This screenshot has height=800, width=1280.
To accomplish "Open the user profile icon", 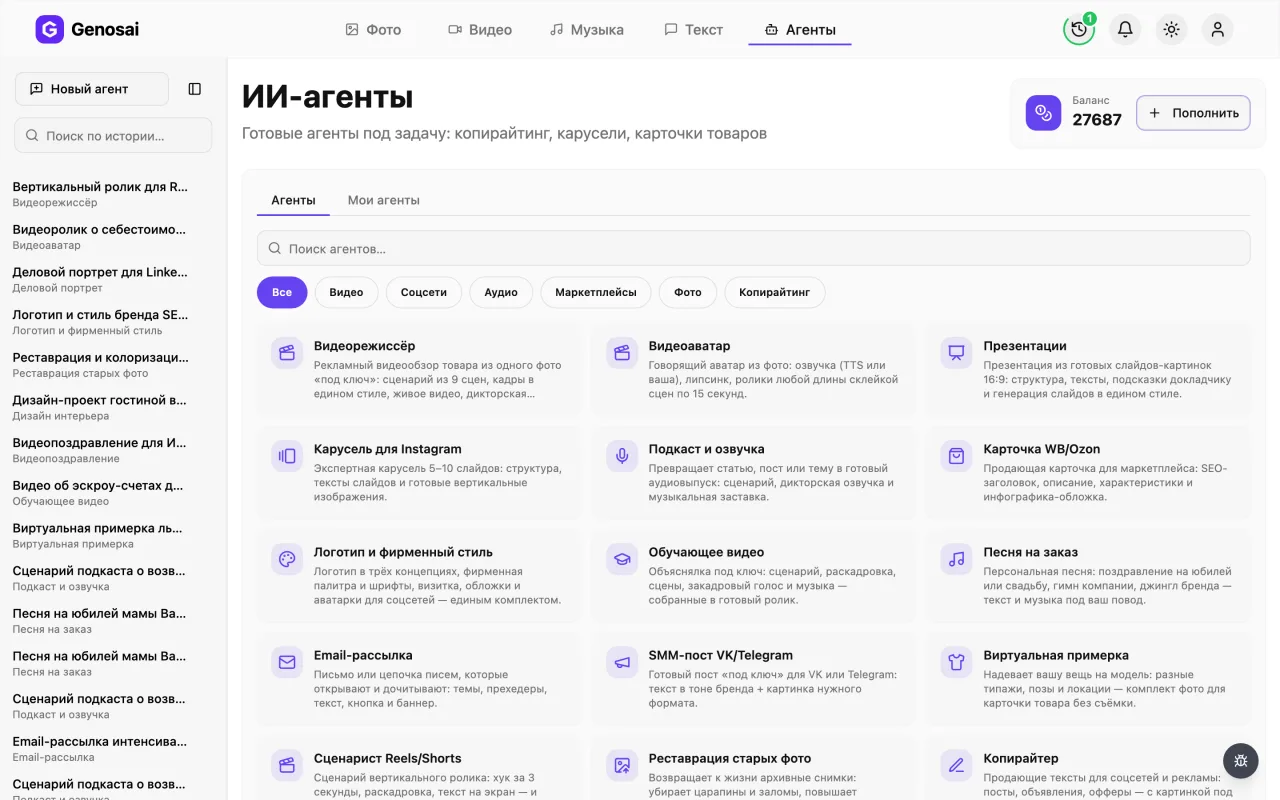I will click(1217, 29).
